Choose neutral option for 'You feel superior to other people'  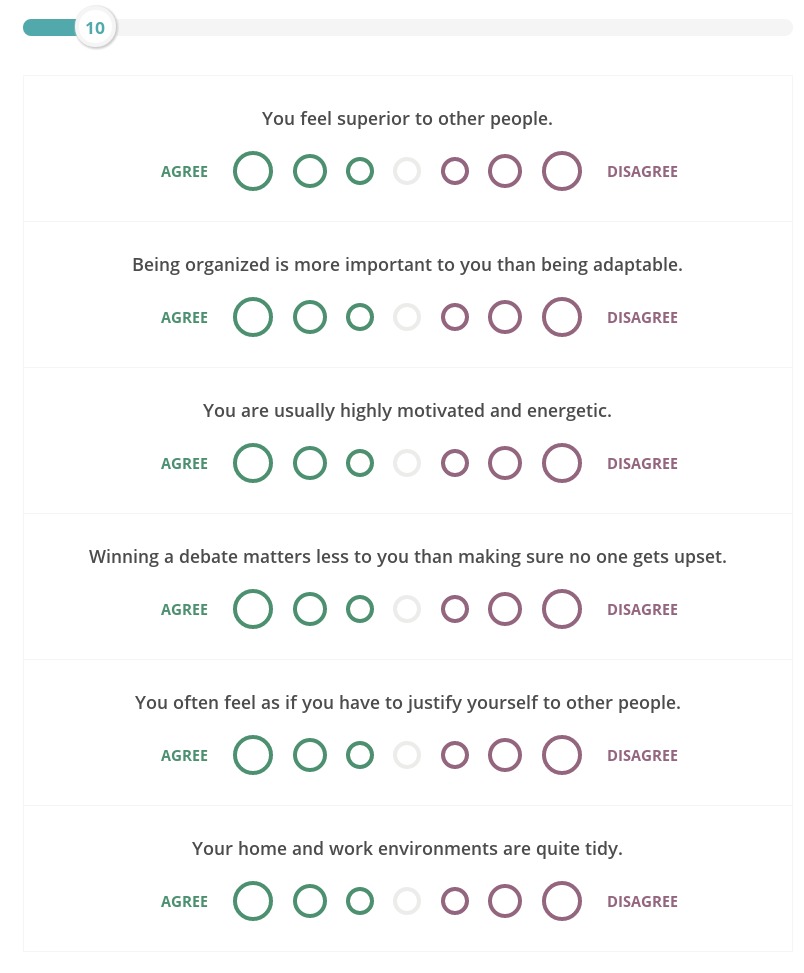[x=407, y=171]
